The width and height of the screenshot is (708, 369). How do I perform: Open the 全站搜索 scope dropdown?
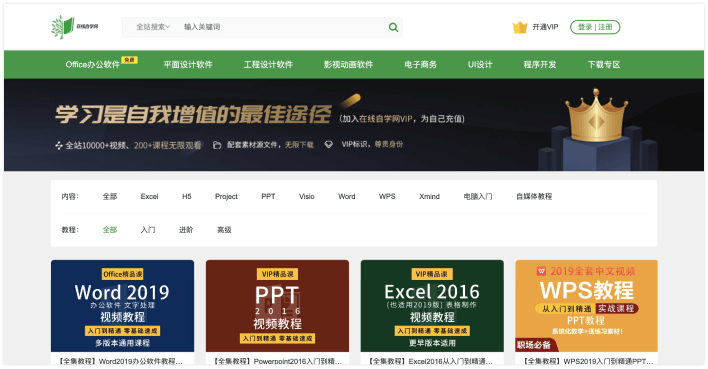(153, 27)
